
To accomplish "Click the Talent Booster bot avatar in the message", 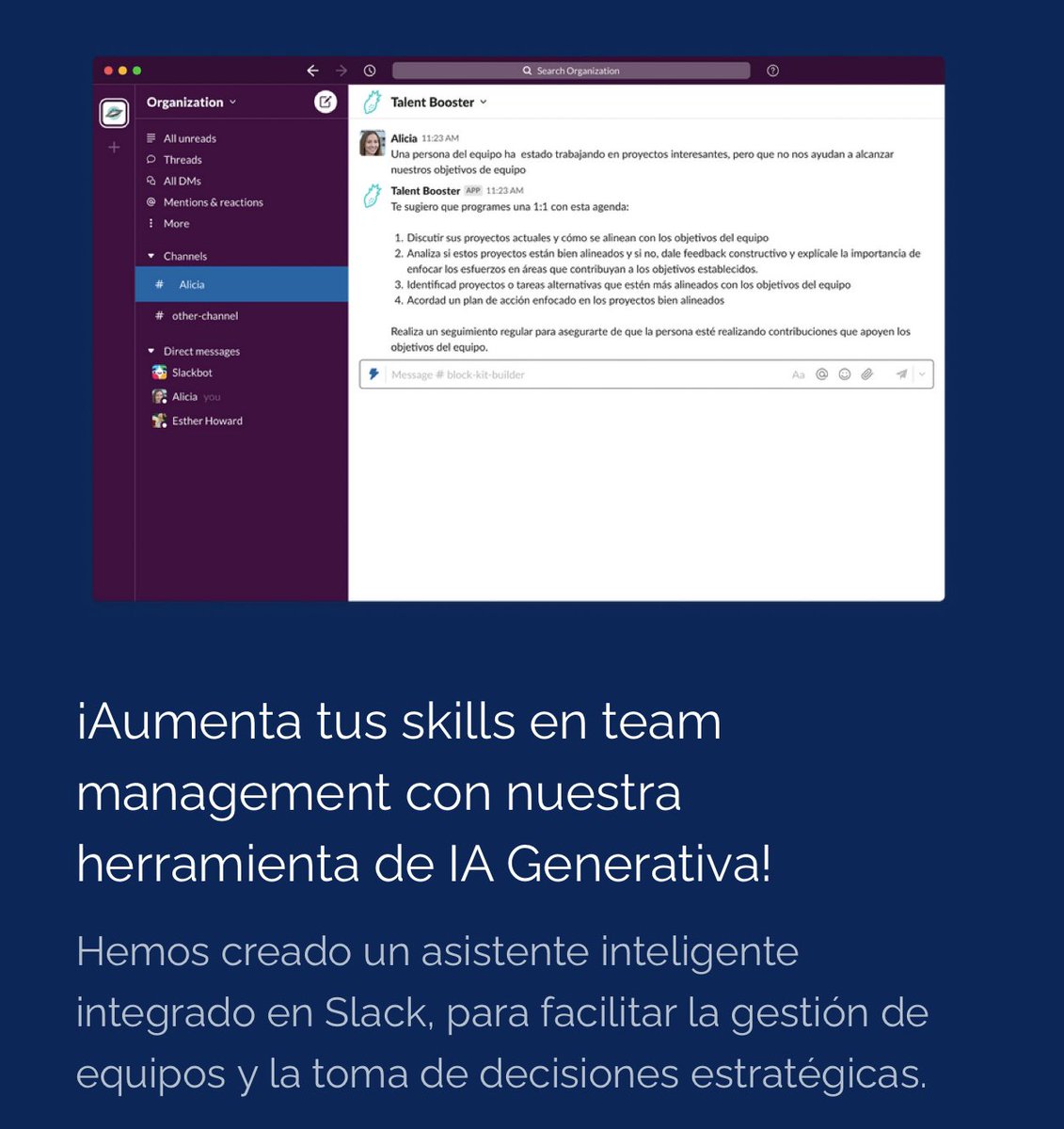I will tap(373, 196).
